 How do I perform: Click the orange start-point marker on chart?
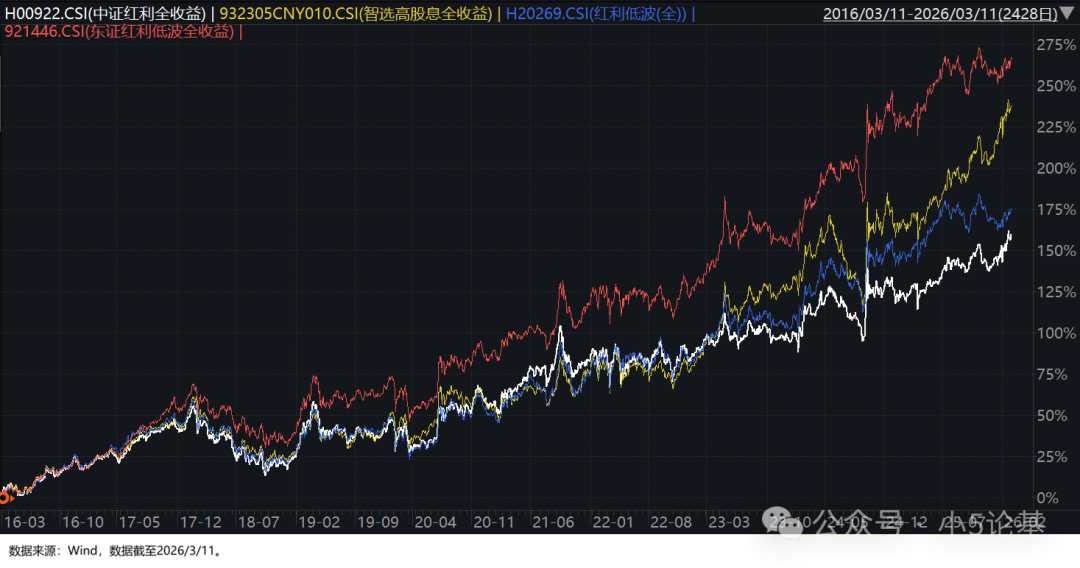(x=5, y=492)
